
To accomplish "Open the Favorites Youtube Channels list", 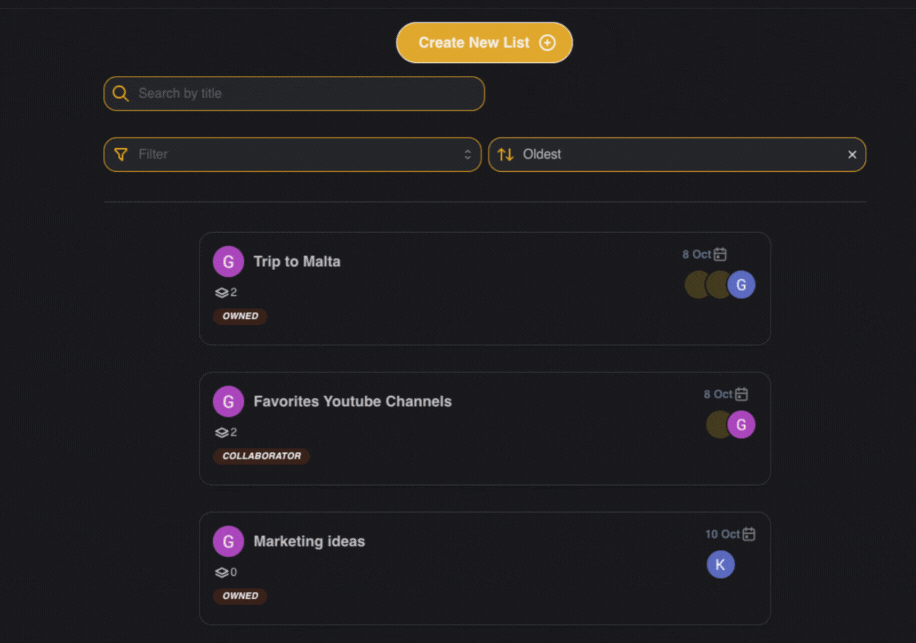I will tap(484, 429).
